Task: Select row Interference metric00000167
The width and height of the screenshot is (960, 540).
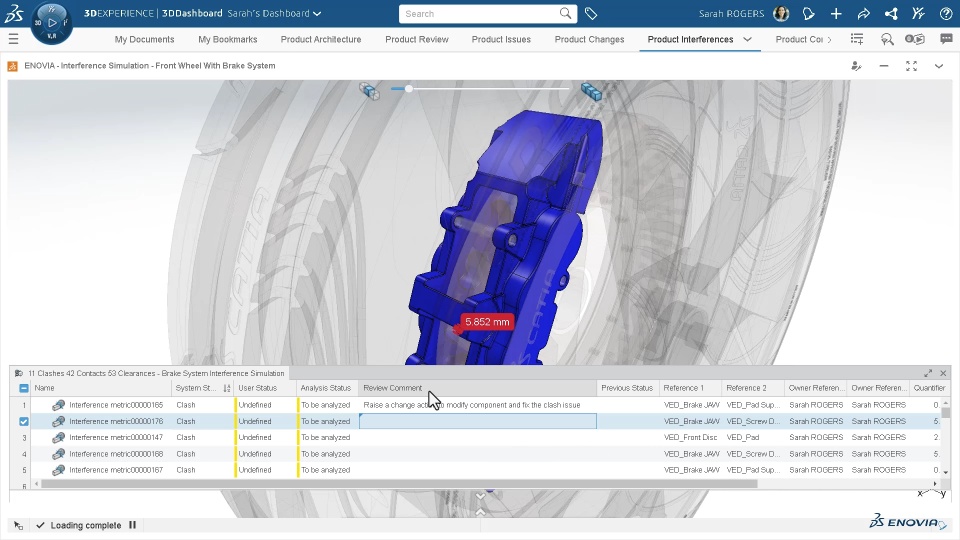Action: [116, 470]
